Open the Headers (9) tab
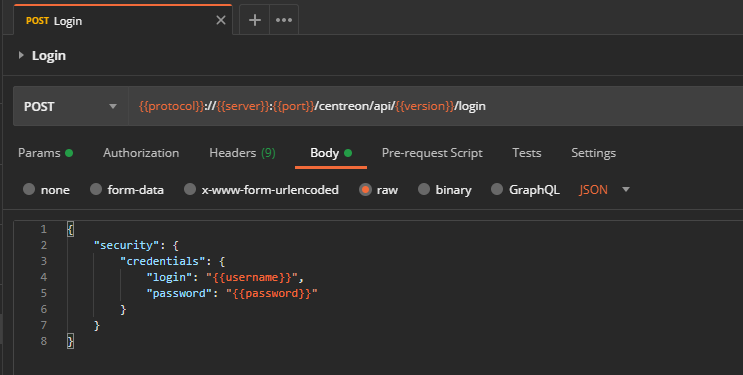Image resolution: width=743 pixels, height=375 pixels. [x=242, y=153]
